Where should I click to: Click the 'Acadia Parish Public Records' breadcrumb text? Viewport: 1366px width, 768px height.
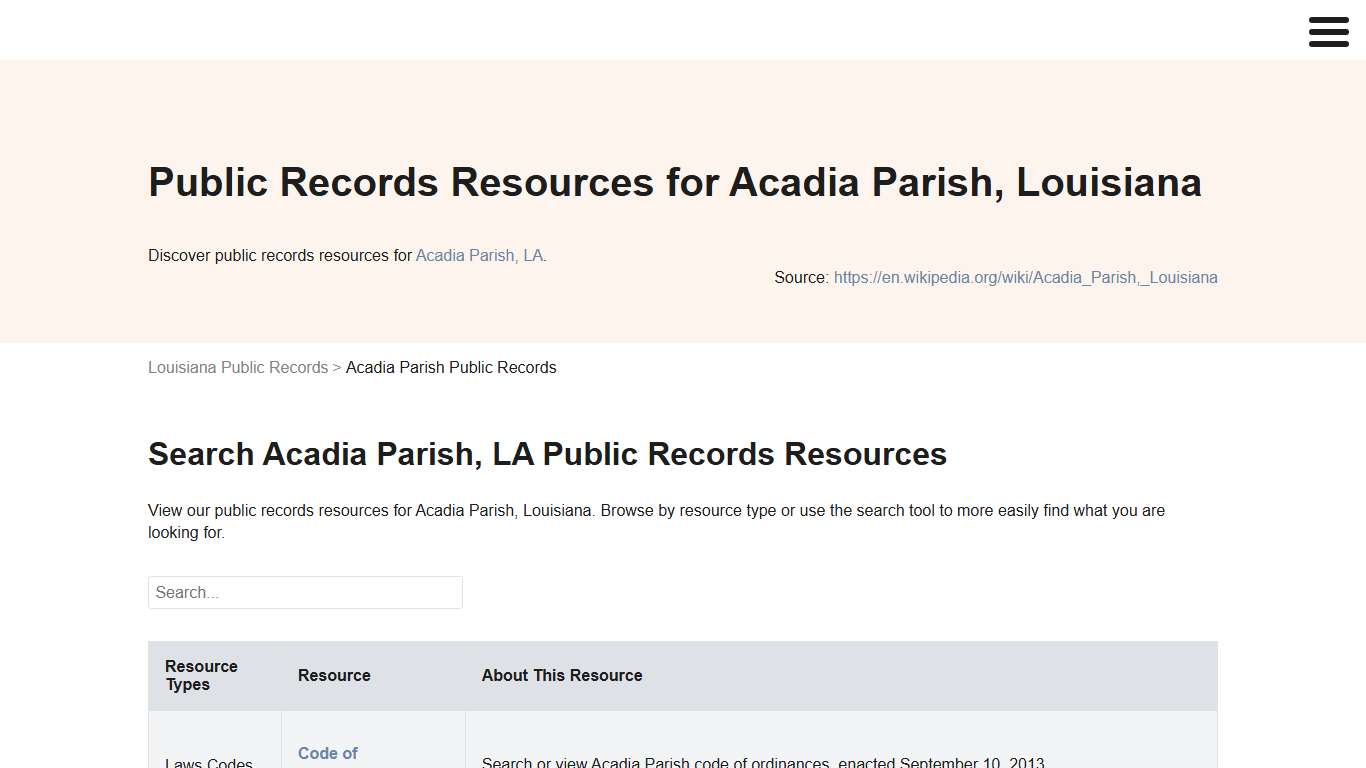pos(451,367)
